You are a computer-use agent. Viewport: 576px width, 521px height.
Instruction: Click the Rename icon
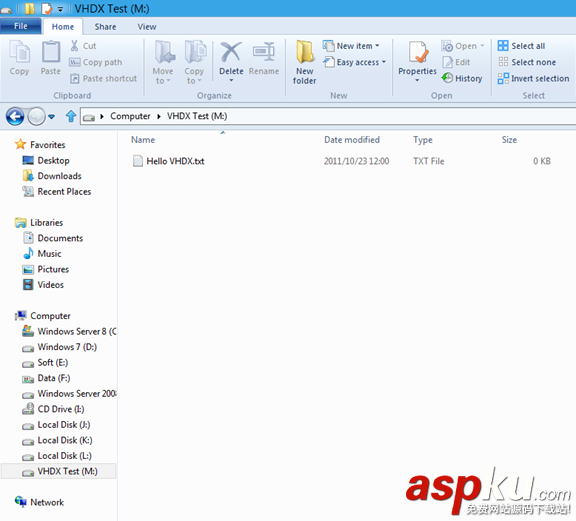click(264, 52)
